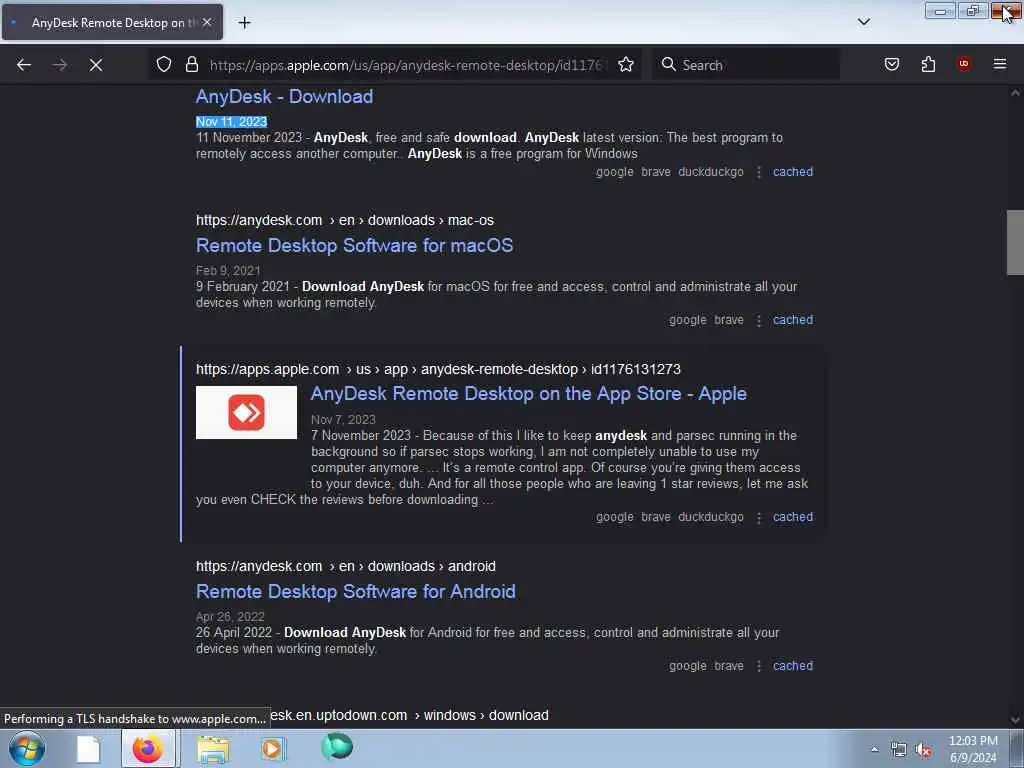Click the forward navigation arrow
This screenshot has width=1024, height=768.
pos(60,65)
